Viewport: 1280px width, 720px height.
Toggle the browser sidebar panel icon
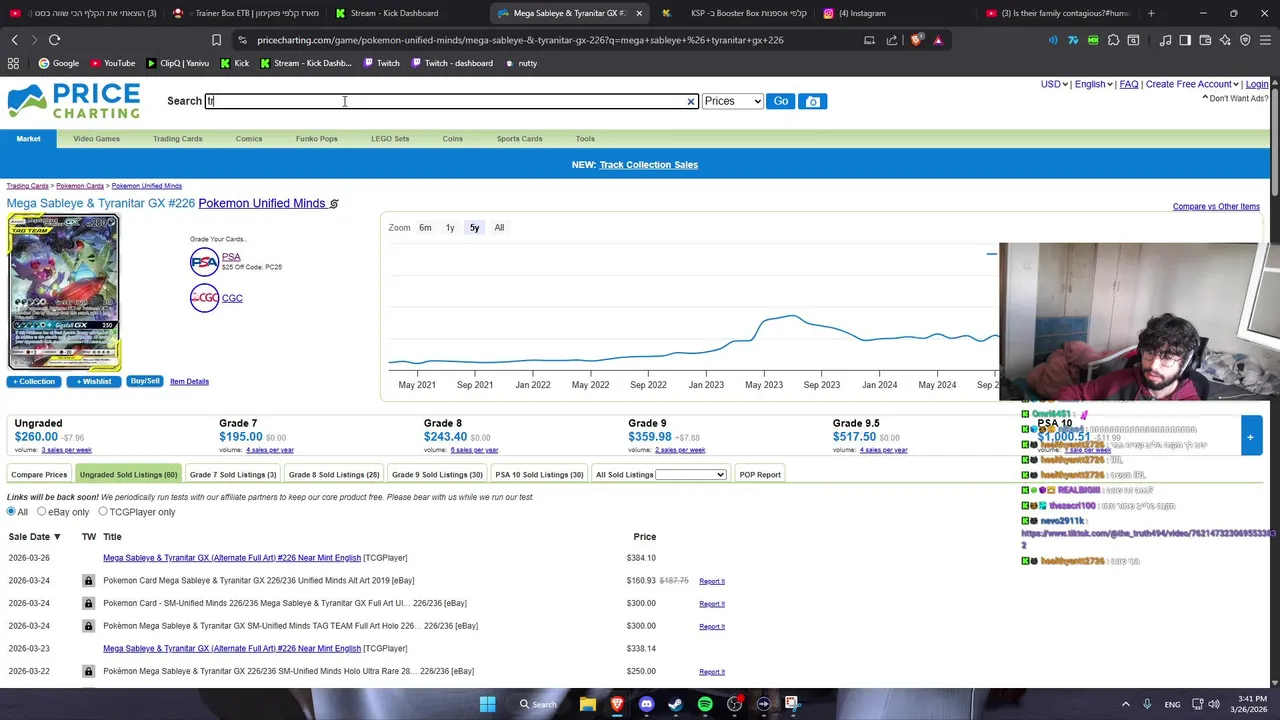click(x=1185, y=40)
